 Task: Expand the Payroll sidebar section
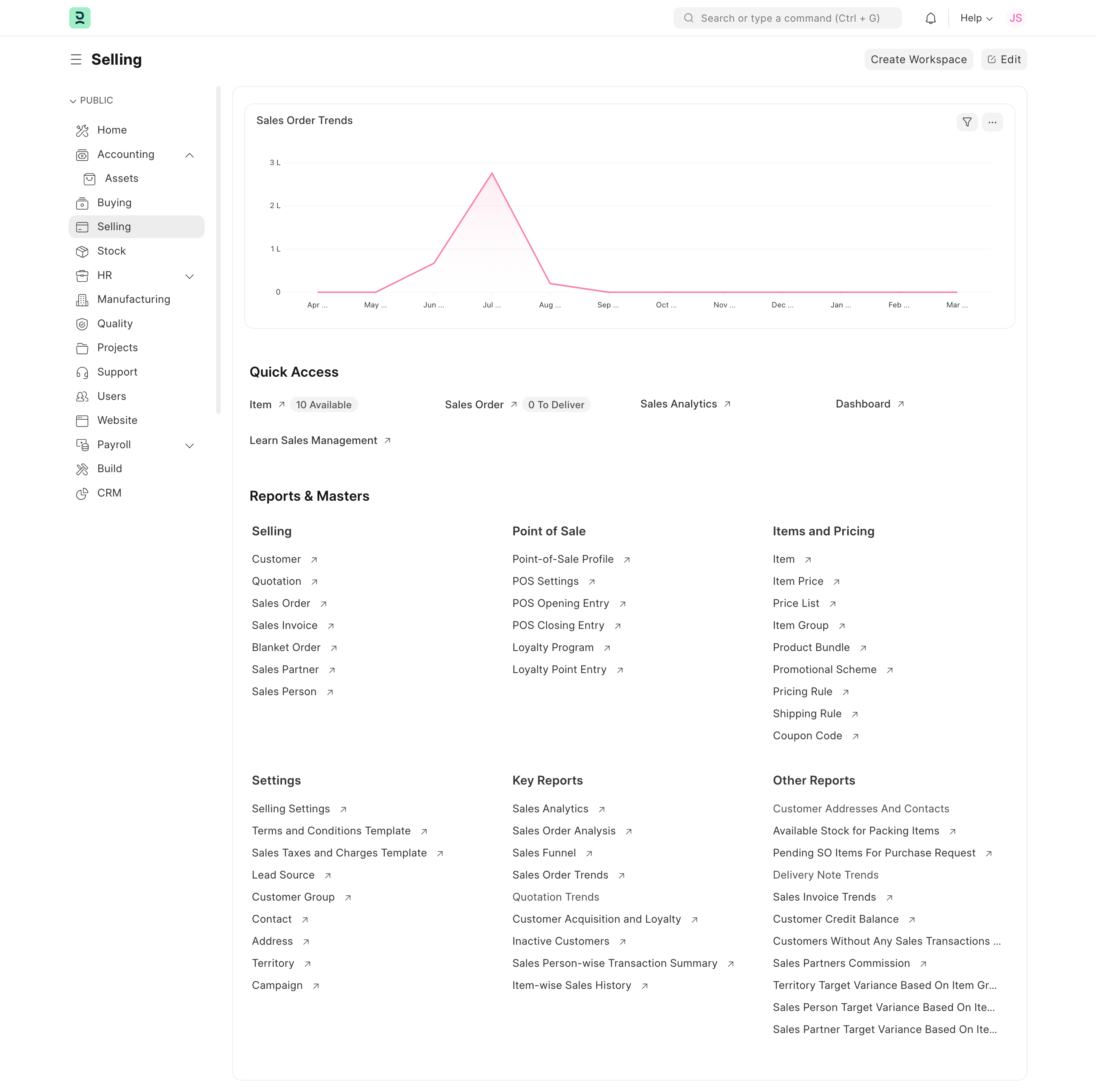[x=190, y=445]
